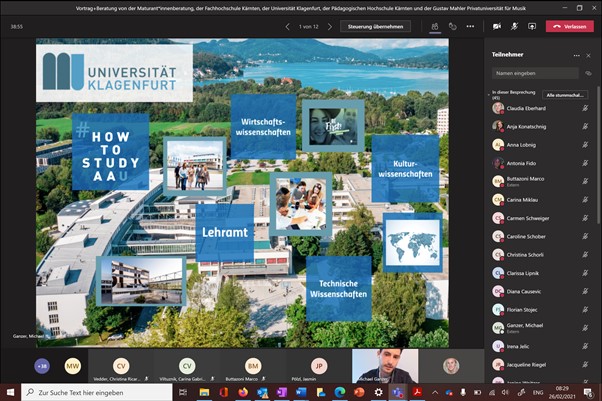Select the JP Pölzl, Jasmin tile
Screen dimensions: 602x401
point(319,366)
